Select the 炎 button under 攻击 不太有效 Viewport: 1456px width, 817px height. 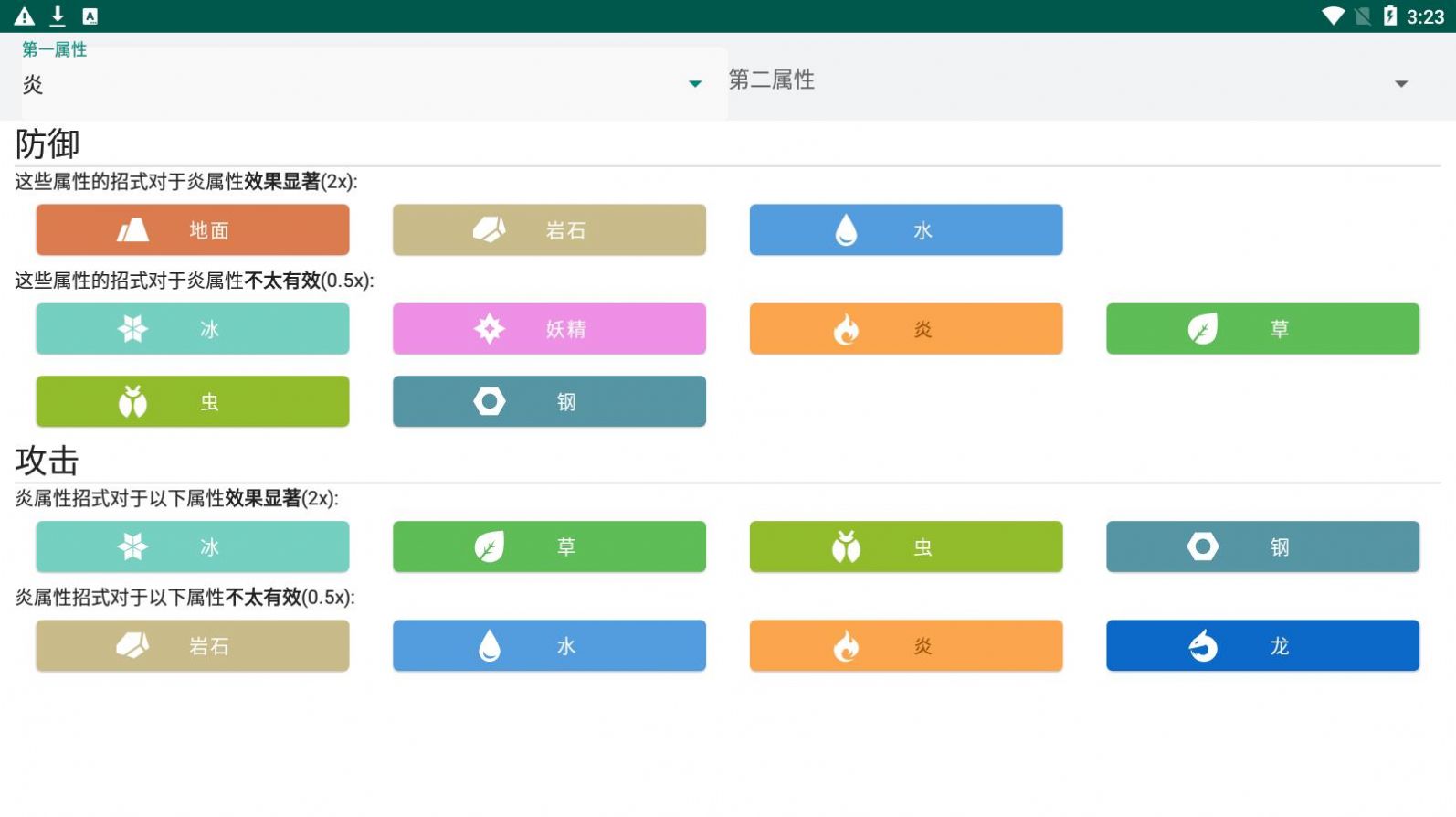click(906, 646)
